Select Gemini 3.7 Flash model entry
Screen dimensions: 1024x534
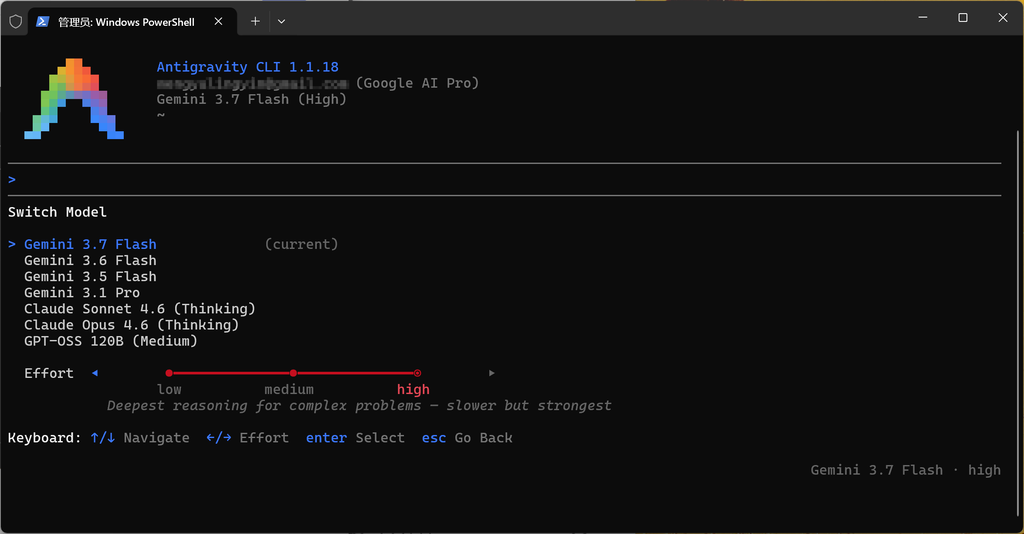[90, 244]
